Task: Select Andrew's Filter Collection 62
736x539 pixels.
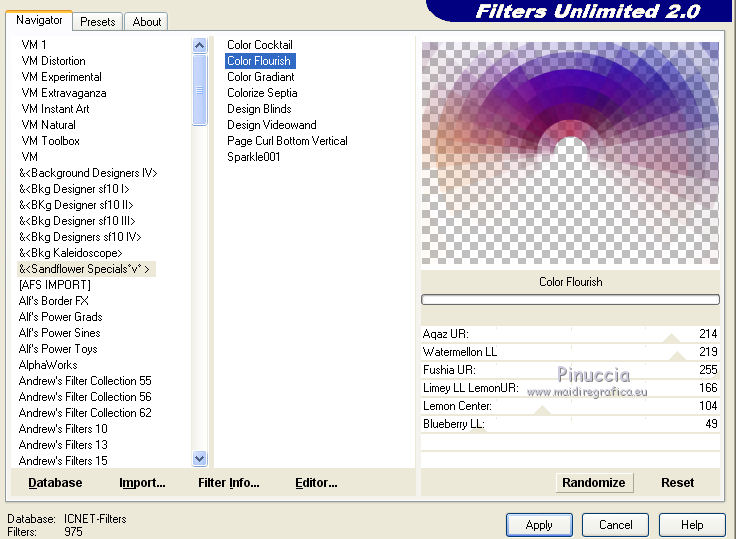Action: point(85,412)
